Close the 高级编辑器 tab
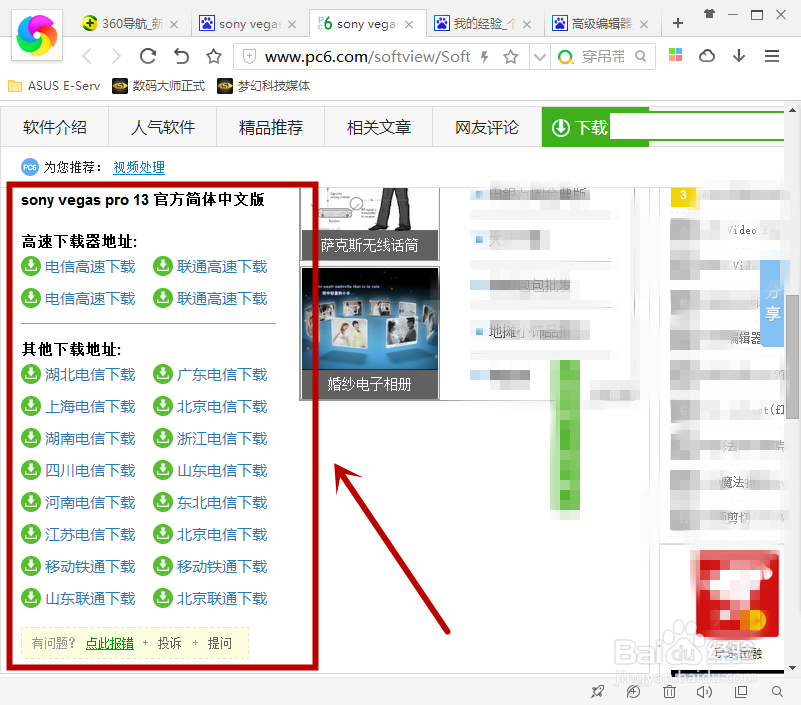This screenshot has width=801, height=705. coord(644,25)
